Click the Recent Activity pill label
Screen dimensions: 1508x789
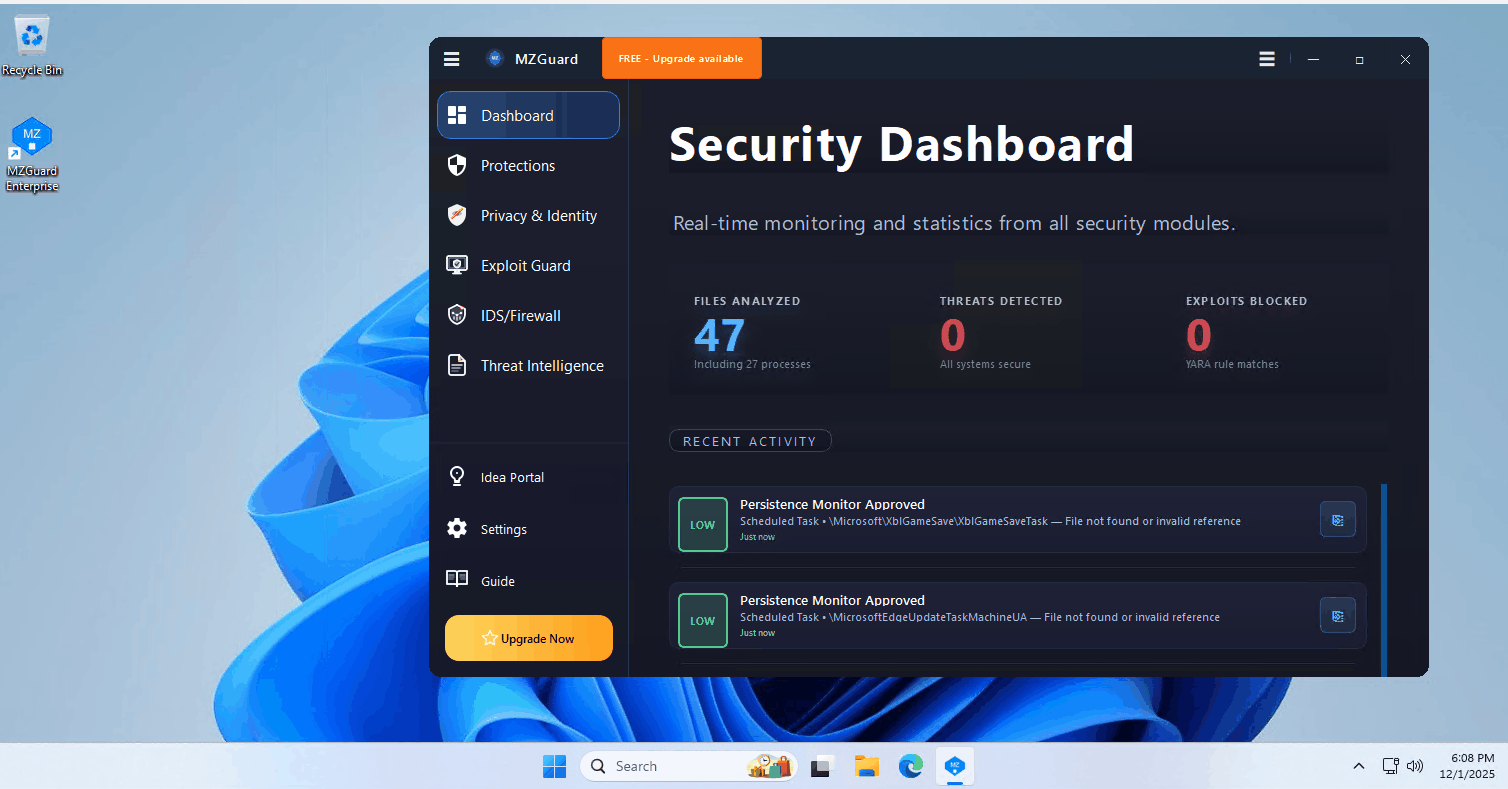(x=750, y=440)
